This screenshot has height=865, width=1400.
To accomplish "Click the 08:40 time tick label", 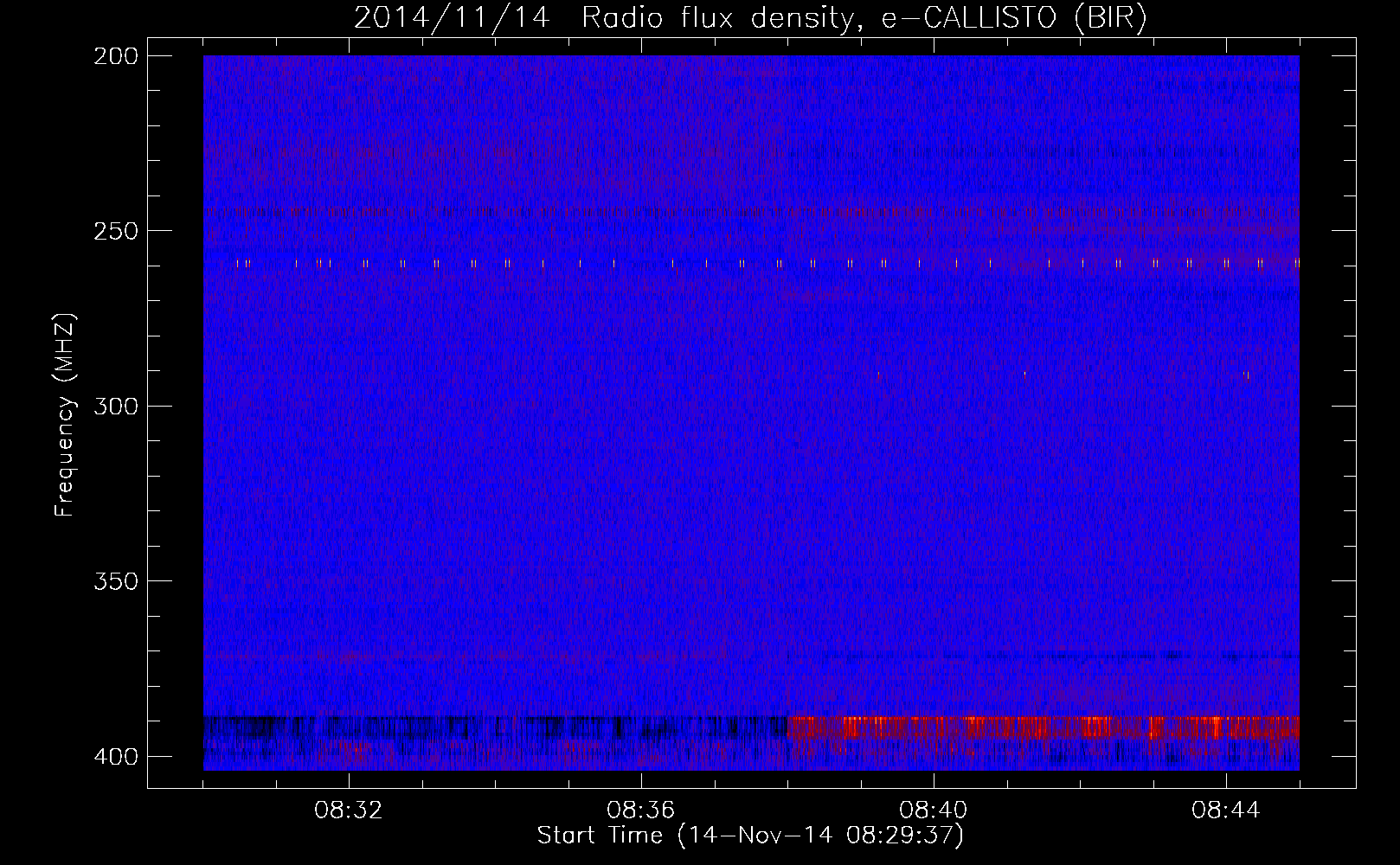I will 934,811.
